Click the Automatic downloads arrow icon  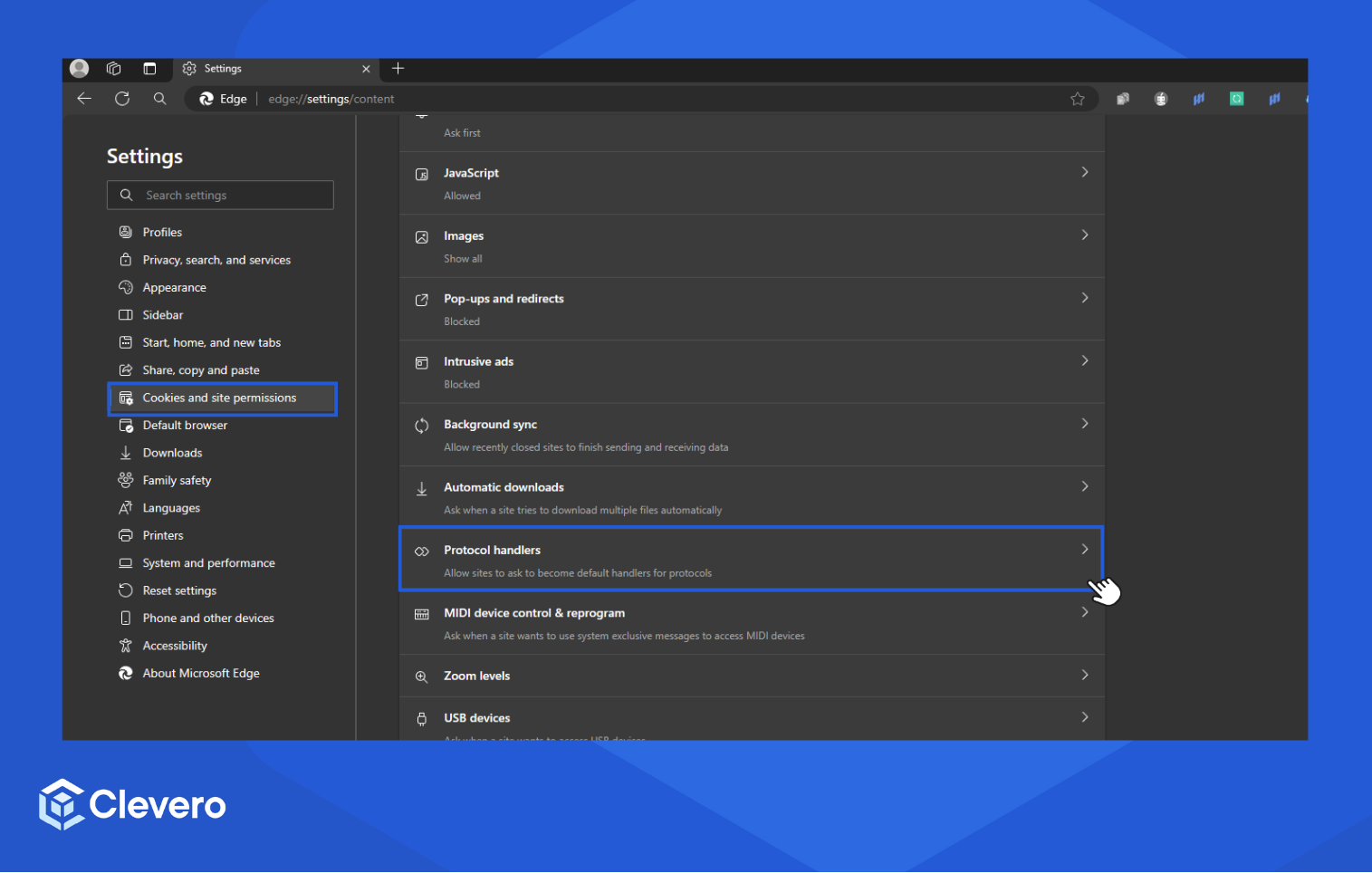pyautogui.click(x=422, y=489)
